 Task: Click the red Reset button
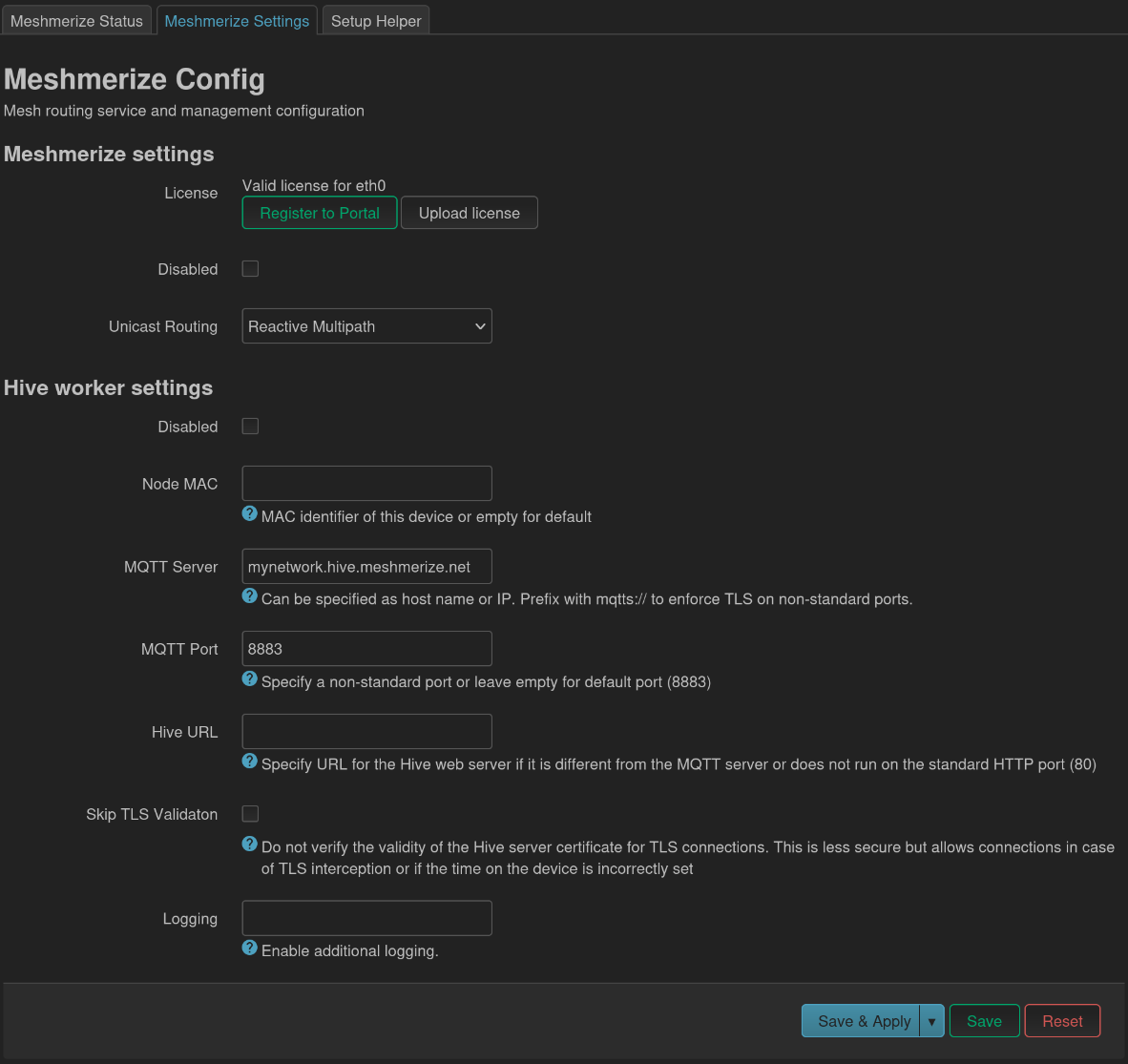pos(1062,1021)
